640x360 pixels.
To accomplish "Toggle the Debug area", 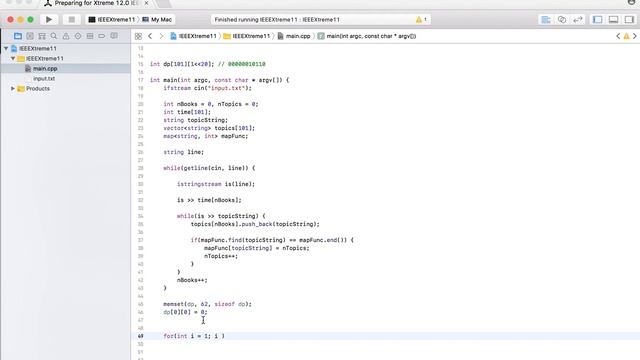I will pyautogui.click(x=613, y=20).
